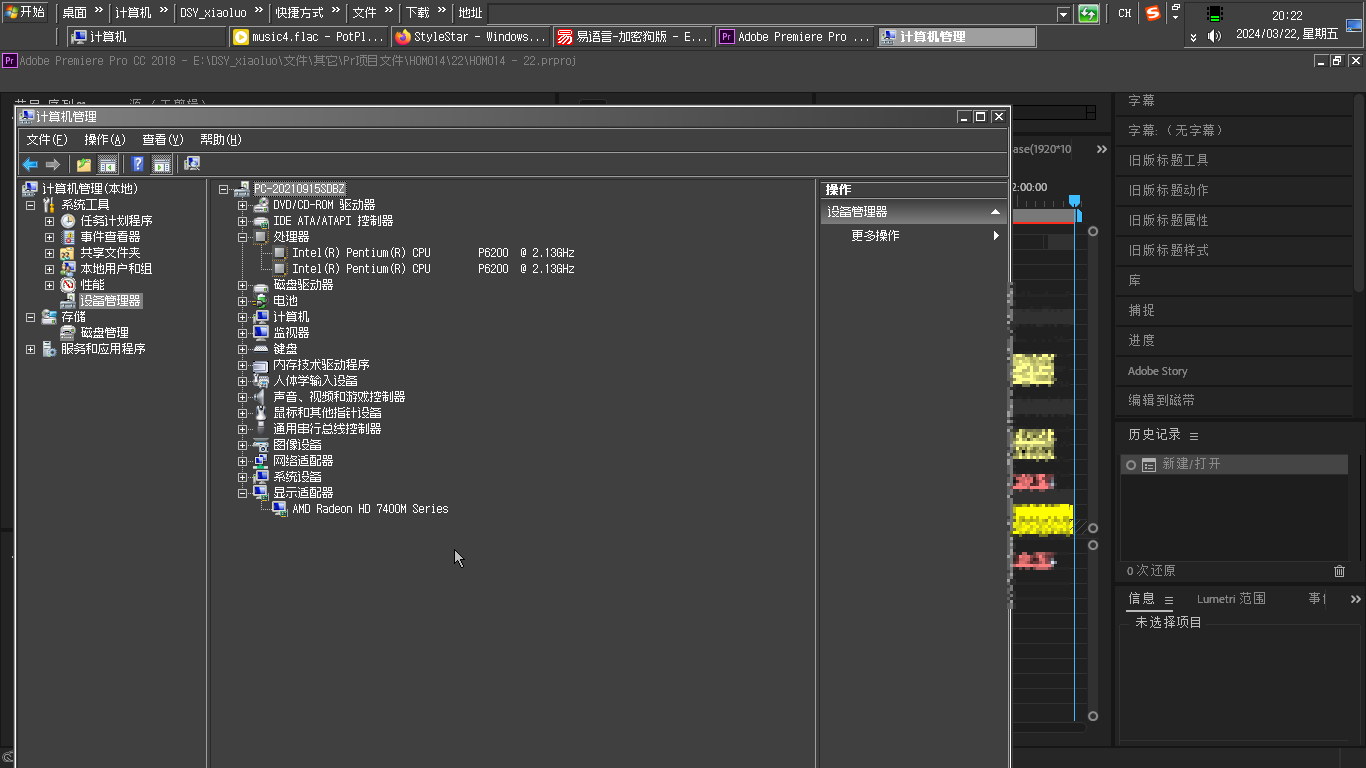Toggle the show/hide action pane toolbar icon
This screenshot has width=1366, height=768.
click(162, 164)
